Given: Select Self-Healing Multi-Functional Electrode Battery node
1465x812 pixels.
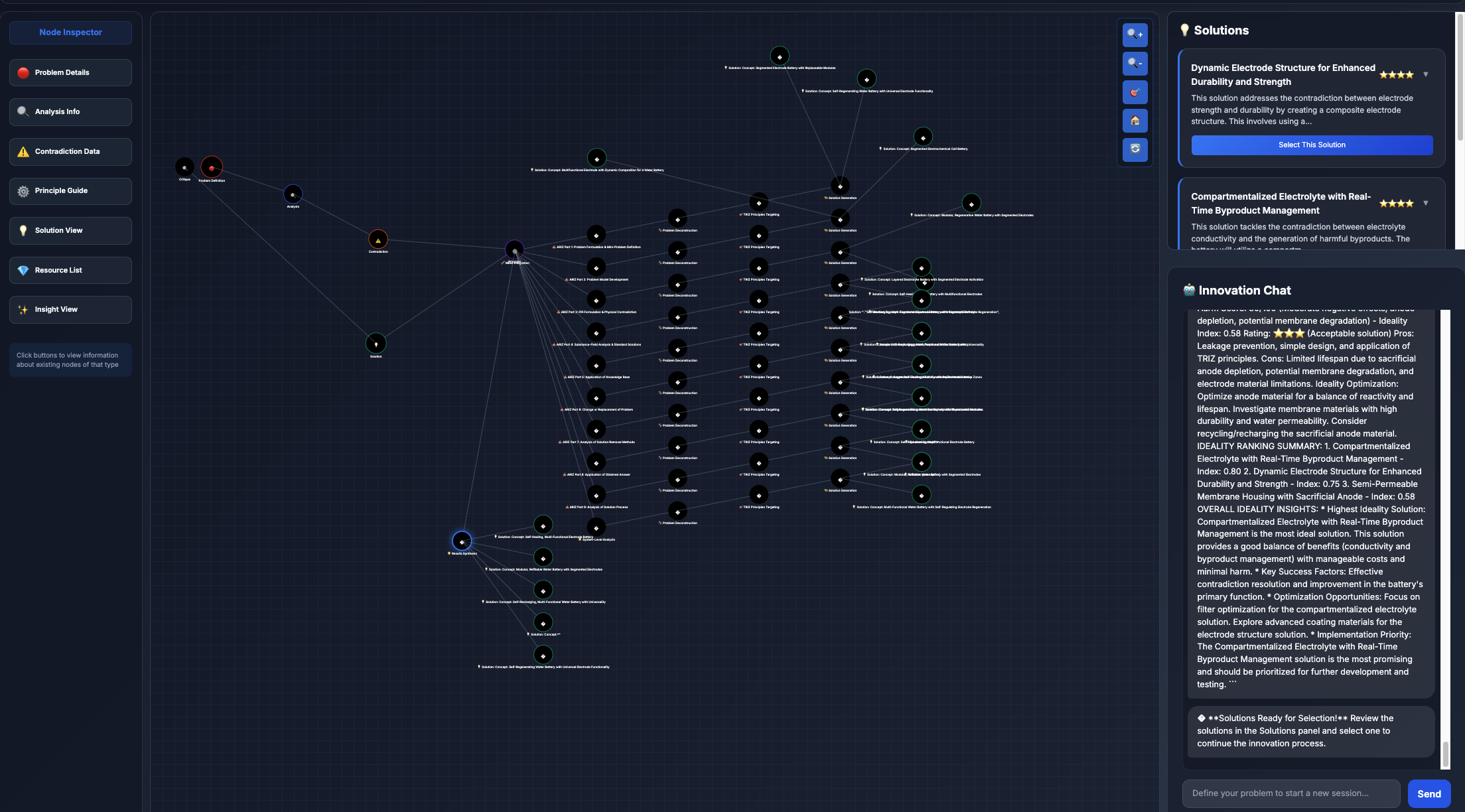Looking at the screenshot, I should click(543, 525).
